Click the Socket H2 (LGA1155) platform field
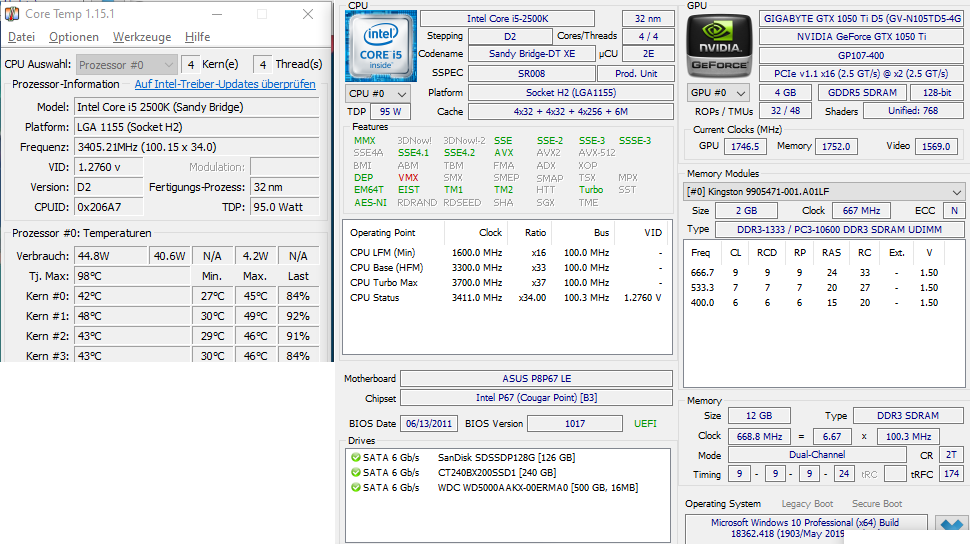970x544 pixels. [571, 93]
